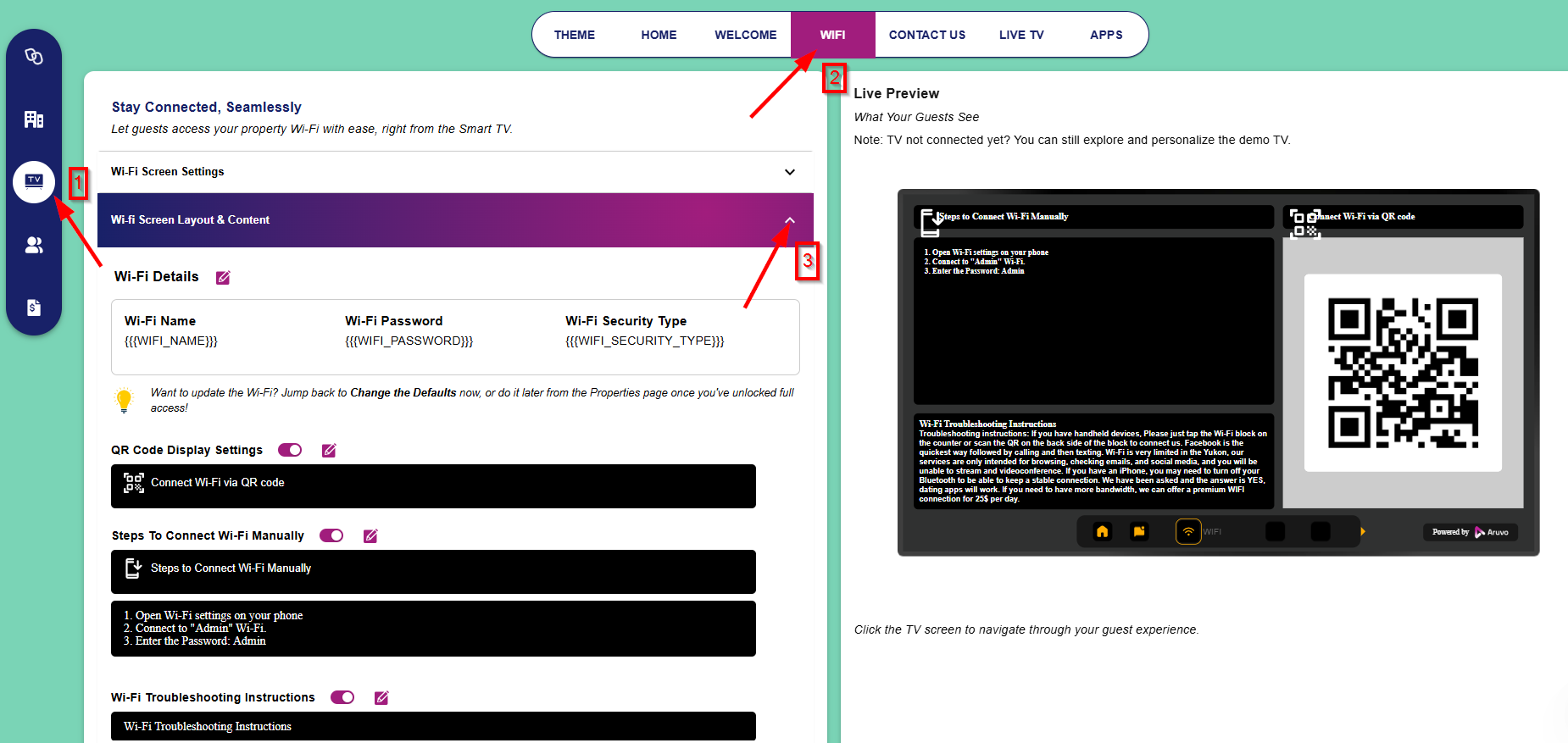Open the billing document icon in sidebar

[x=34, y=308]
